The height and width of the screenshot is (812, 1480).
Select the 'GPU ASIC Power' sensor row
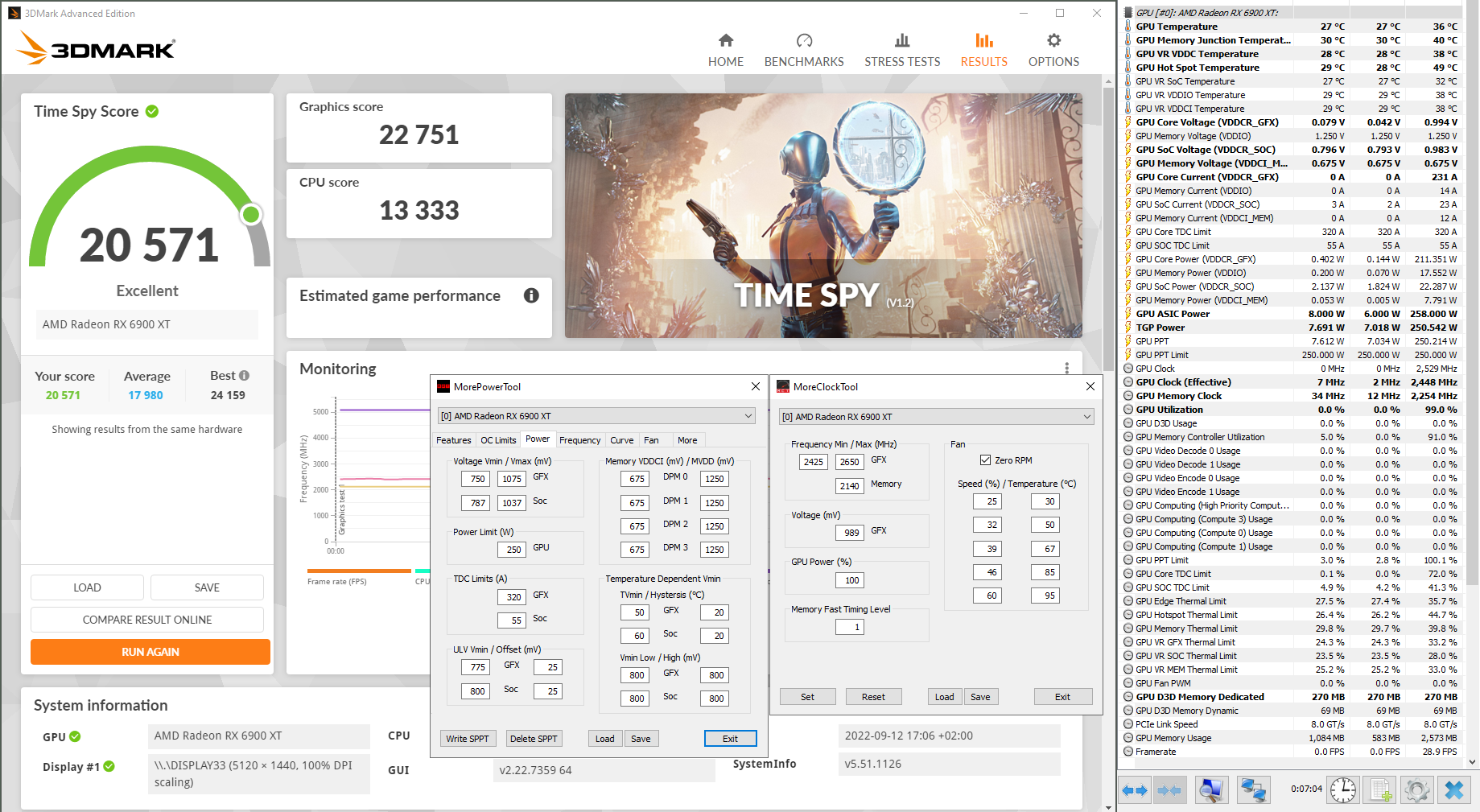pos(1291,314)
